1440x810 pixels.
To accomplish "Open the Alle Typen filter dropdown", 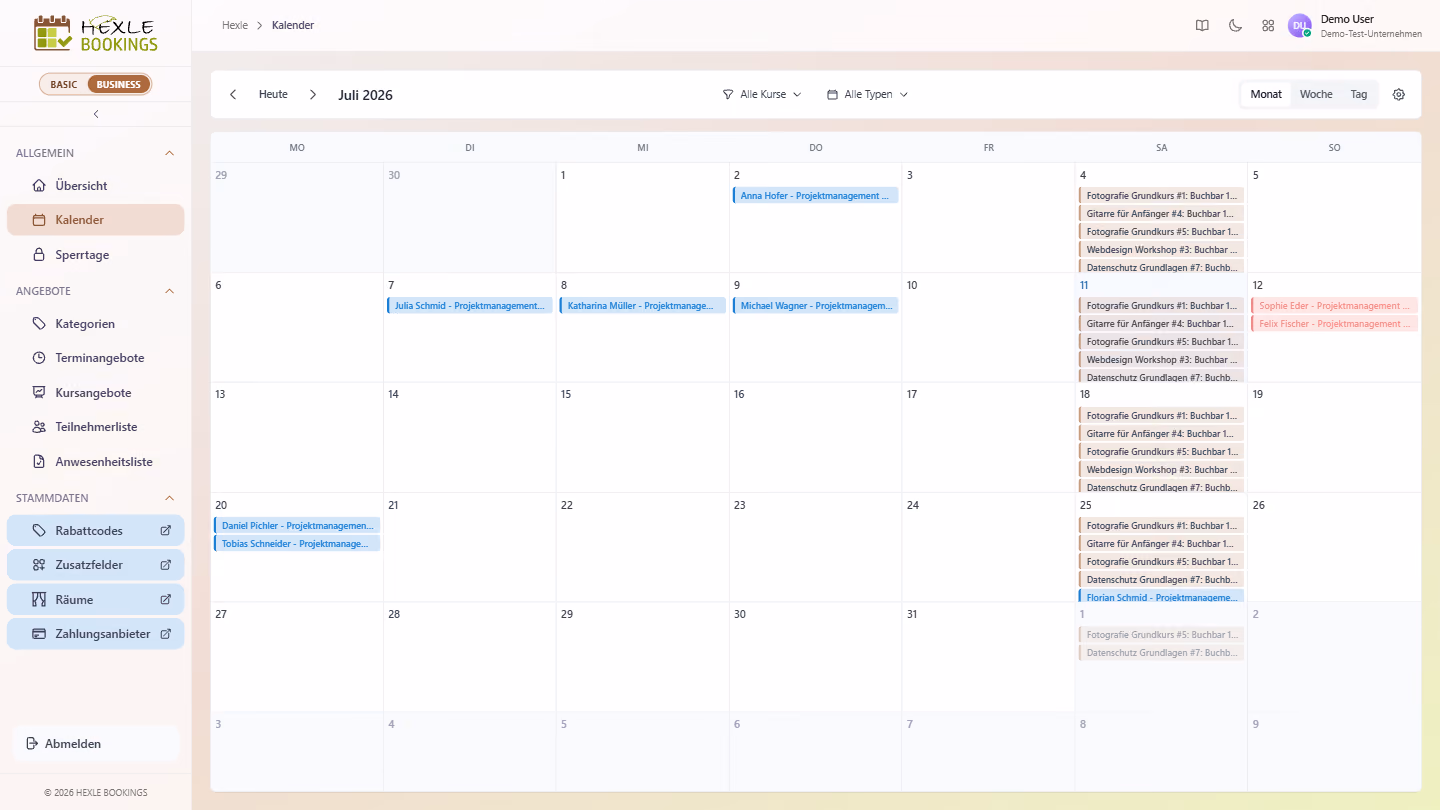I will click(867, 94).
